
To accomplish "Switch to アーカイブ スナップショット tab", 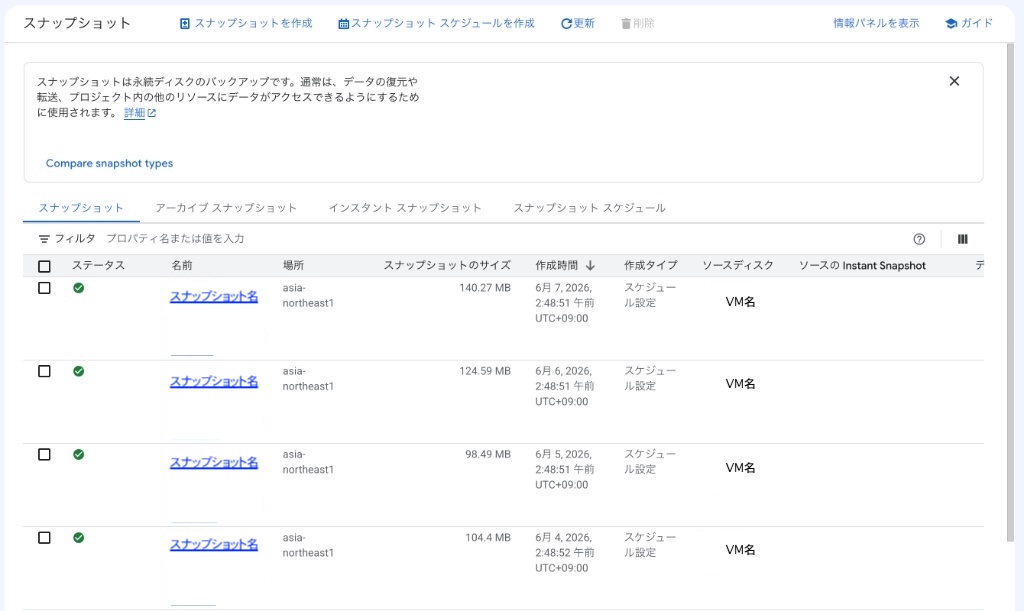I will tap(226, 208).
